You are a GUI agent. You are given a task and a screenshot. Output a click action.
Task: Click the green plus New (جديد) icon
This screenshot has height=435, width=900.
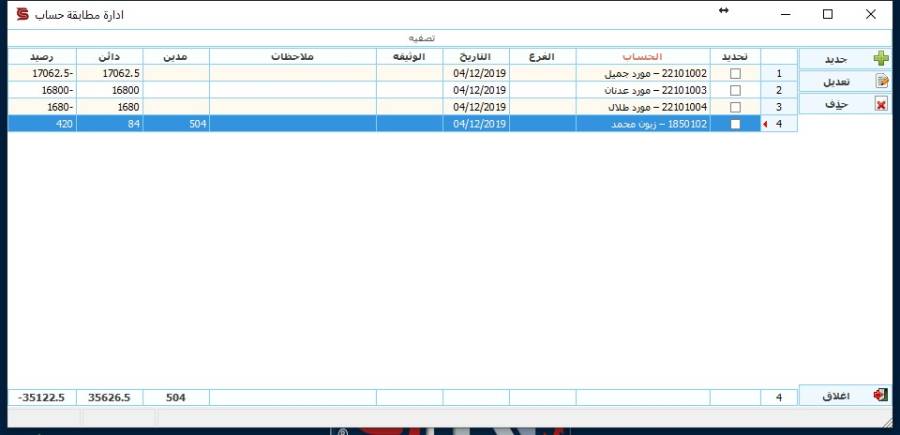[881, 59]
